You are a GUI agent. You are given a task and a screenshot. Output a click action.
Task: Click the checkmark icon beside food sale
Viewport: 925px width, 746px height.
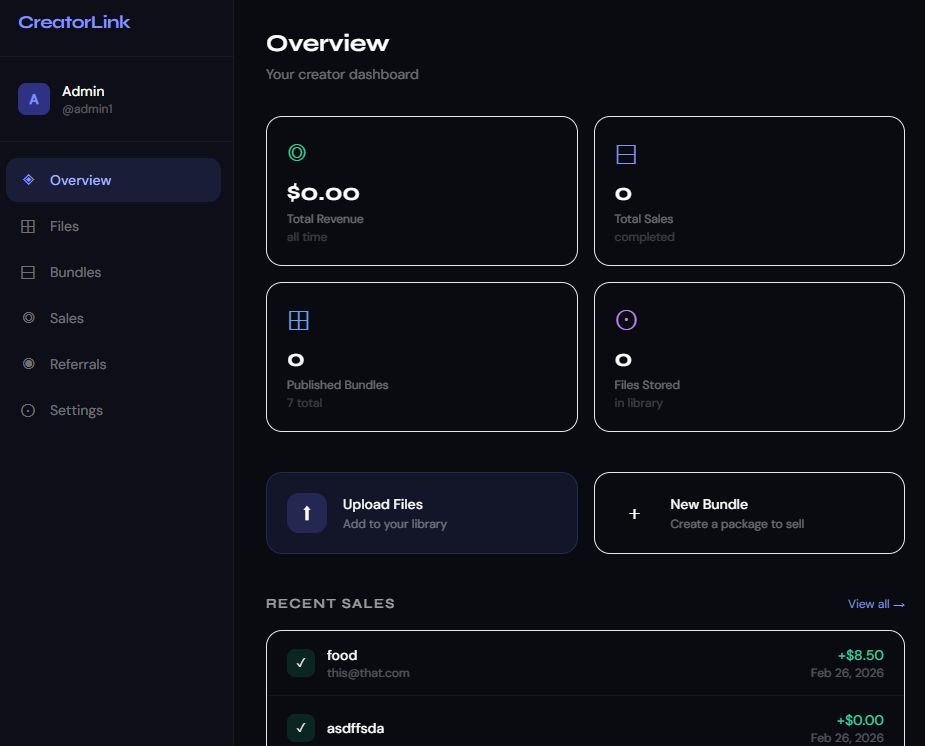pos(301,663)
